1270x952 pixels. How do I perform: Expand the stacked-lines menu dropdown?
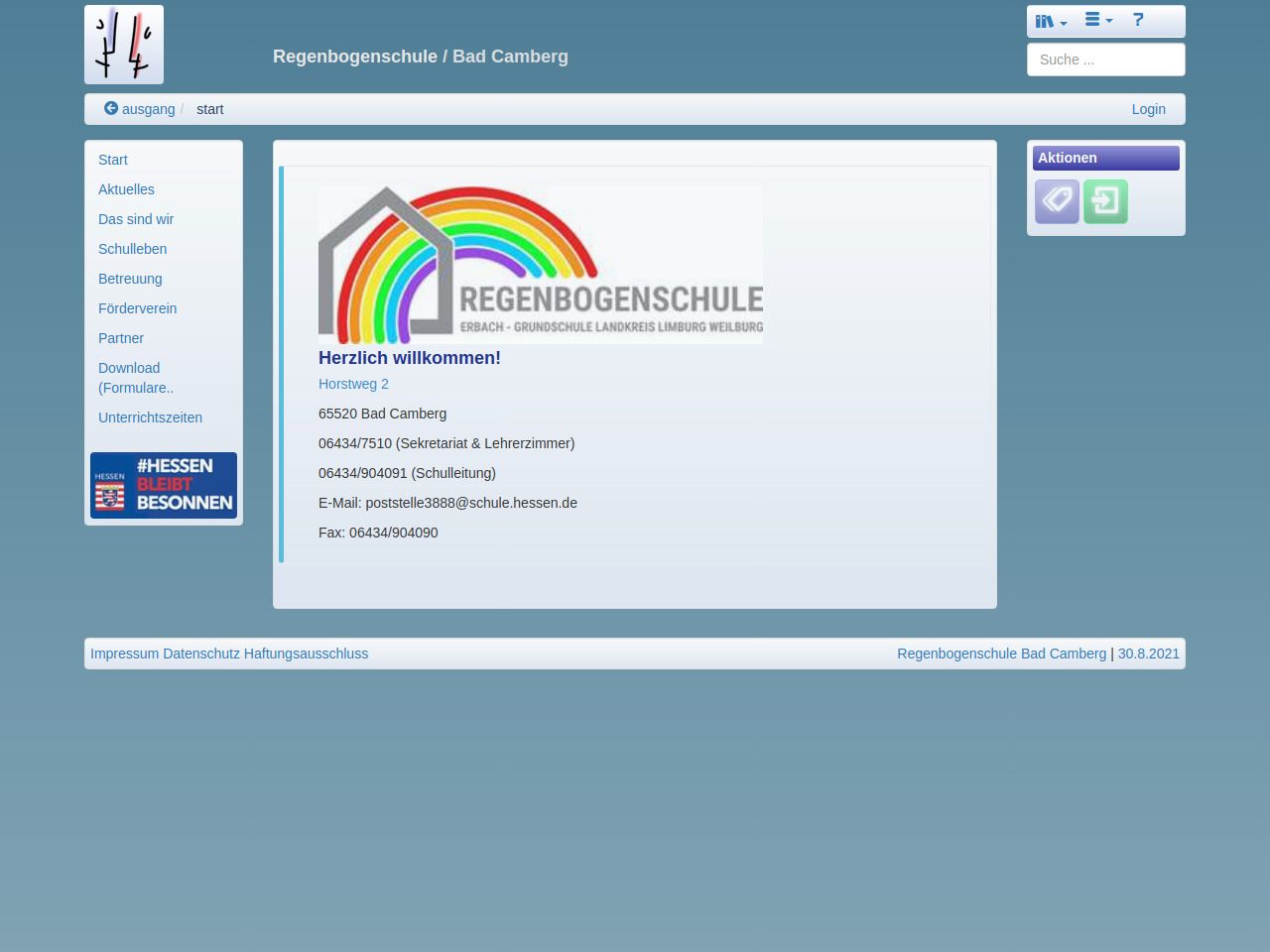click(1098, 20)
